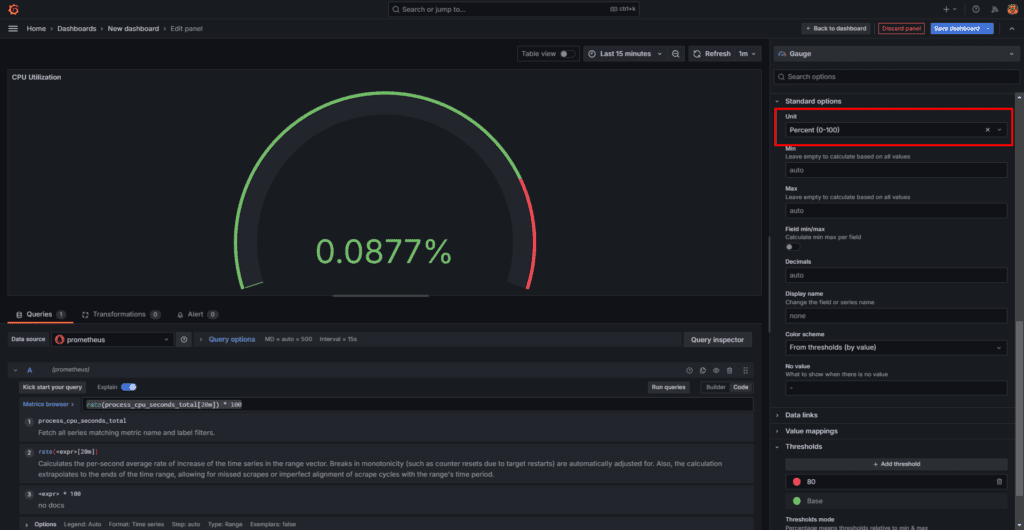This screenshot has height=530, width=1024.
Task: Open the news feed RSS icon
Action: point(995,9)
